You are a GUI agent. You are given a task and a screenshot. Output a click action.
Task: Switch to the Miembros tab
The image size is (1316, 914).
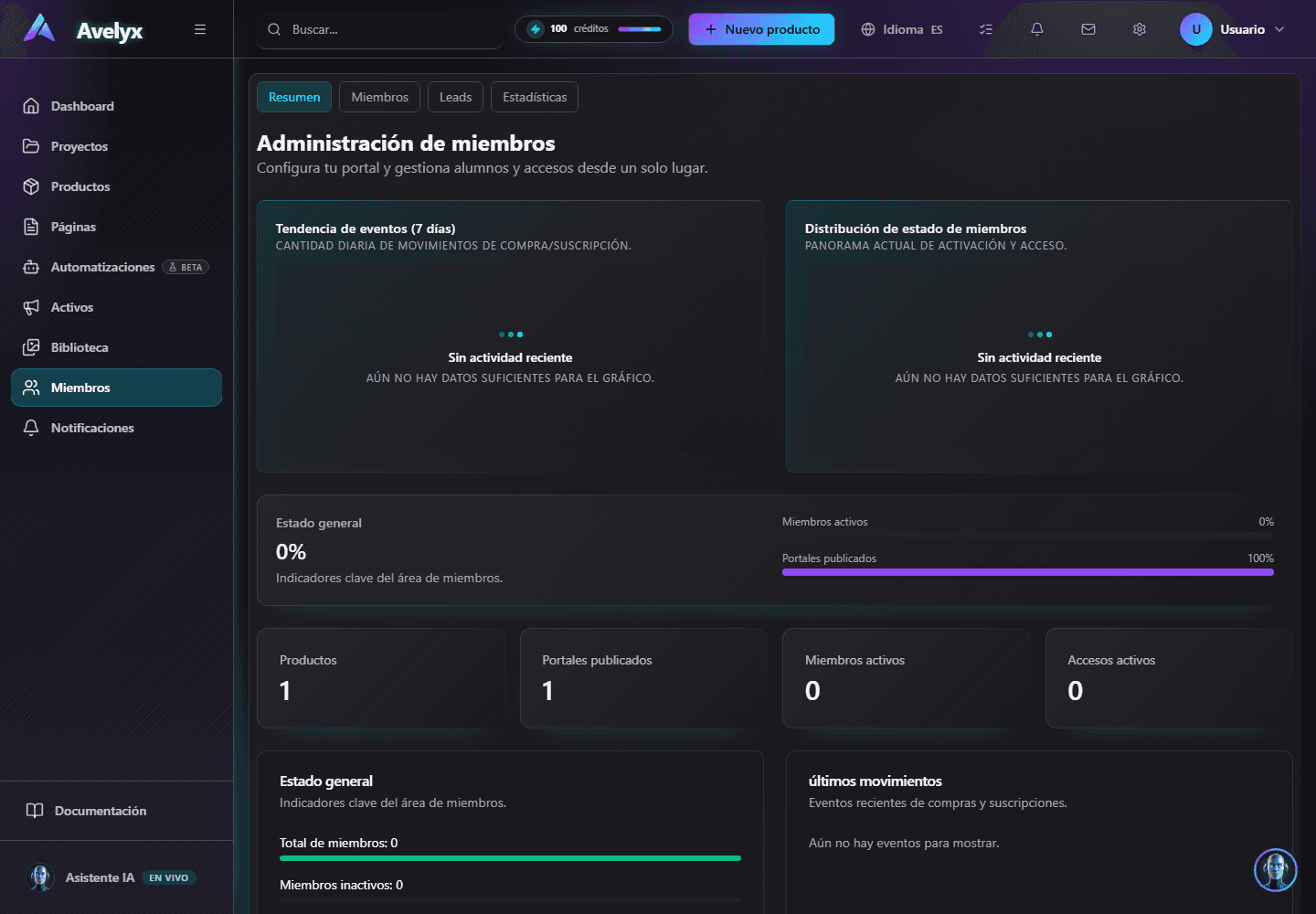tap(379, 97)
